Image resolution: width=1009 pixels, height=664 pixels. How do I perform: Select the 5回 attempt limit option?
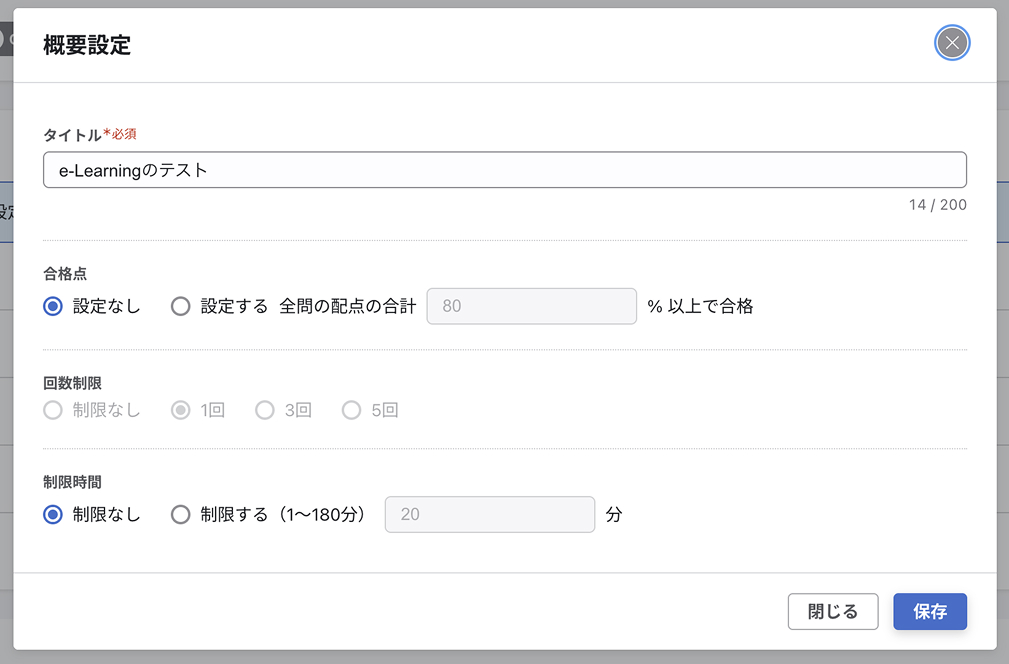tap(351, 410)
